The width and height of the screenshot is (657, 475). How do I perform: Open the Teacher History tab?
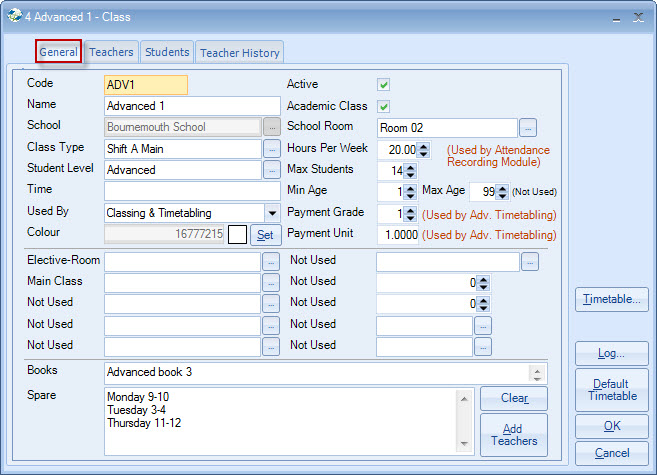[x=240, y=53]
